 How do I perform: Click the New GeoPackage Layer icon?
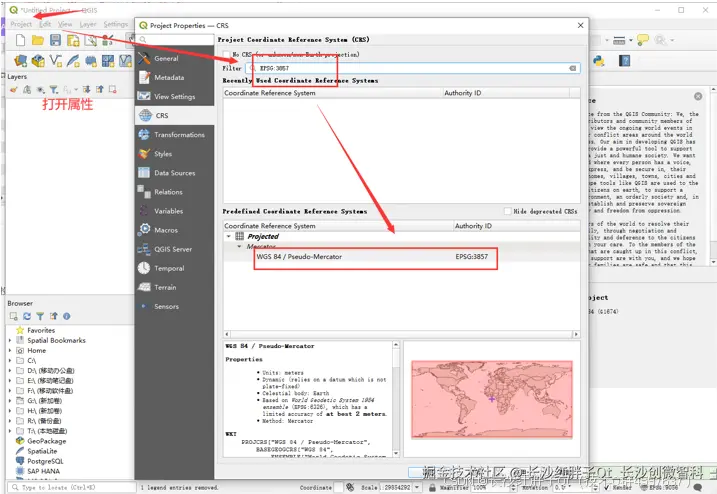pos(38,60)
